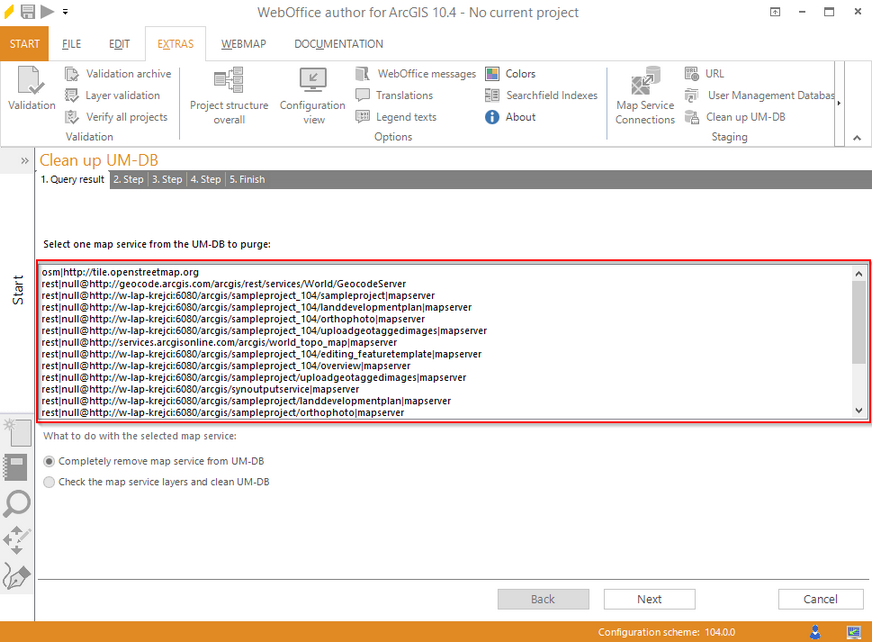Open Configuration view

pyautogui.click(x=313, y=96)
